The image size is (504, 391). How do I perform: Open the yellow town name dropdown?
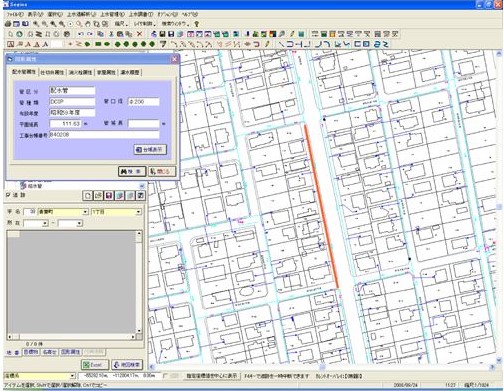coord(63,212)
